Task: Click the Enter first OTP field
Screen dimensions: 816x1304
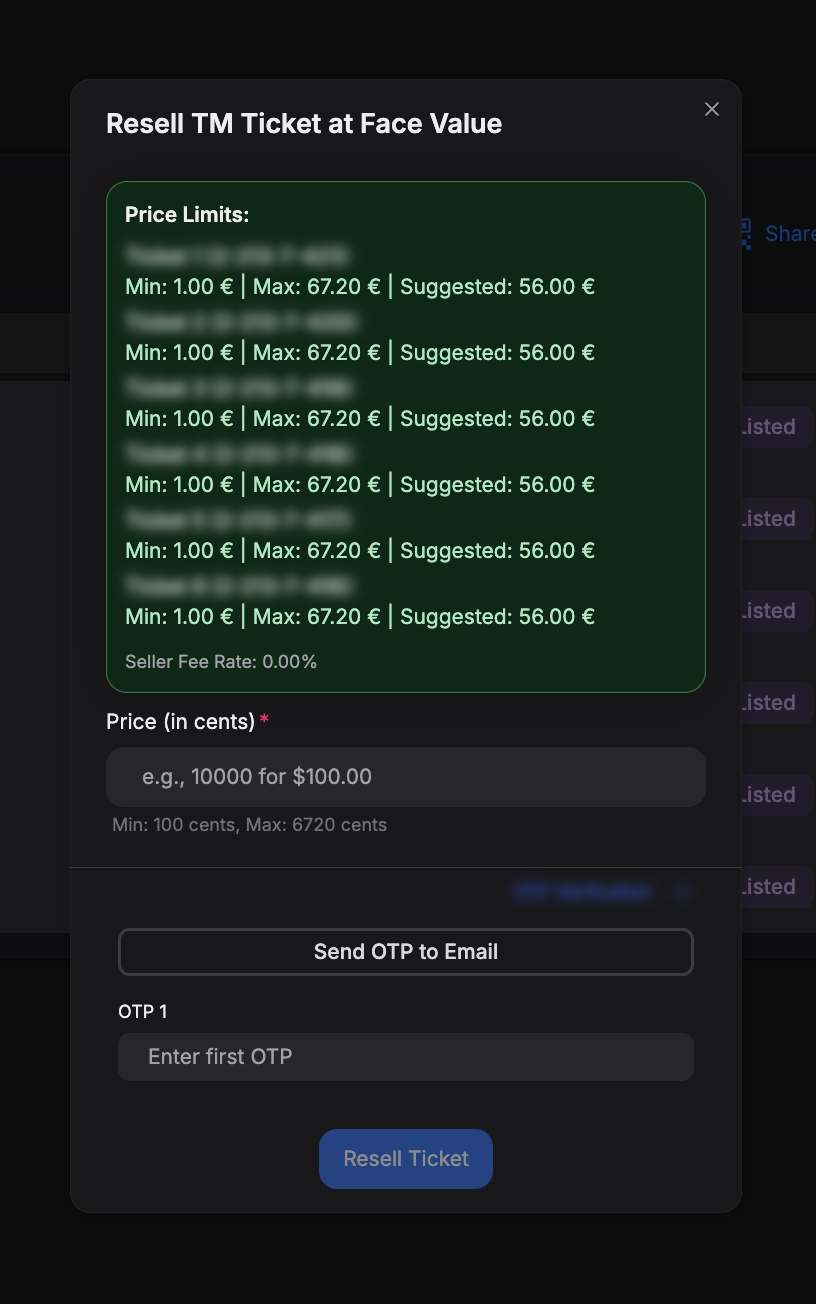Action: coord(406,1057)
